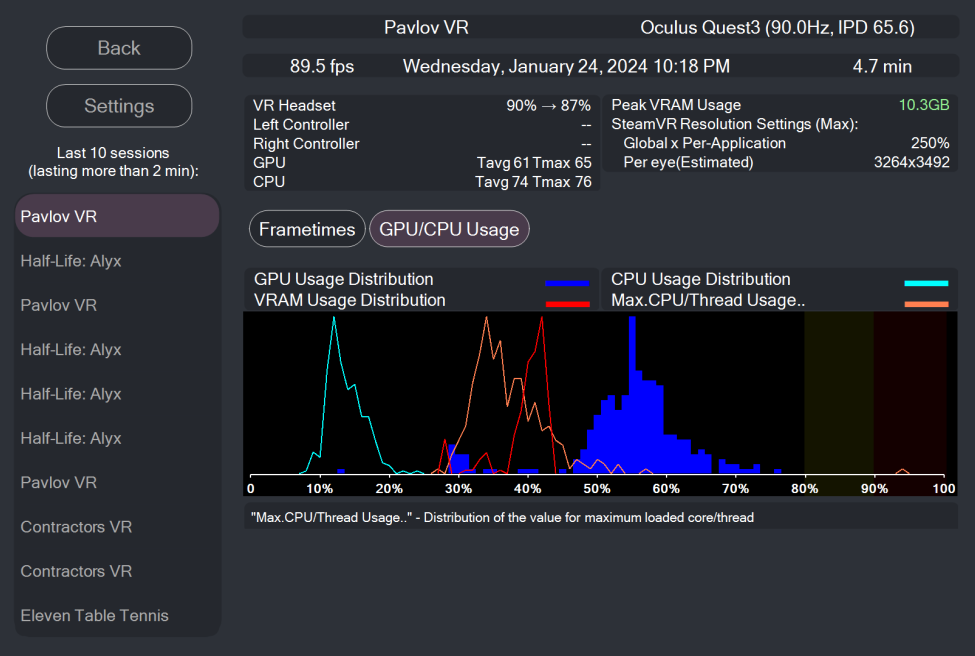Screen dimensions: 975x656
Task: Open the Settings page
Action: [x=119, y=106]
